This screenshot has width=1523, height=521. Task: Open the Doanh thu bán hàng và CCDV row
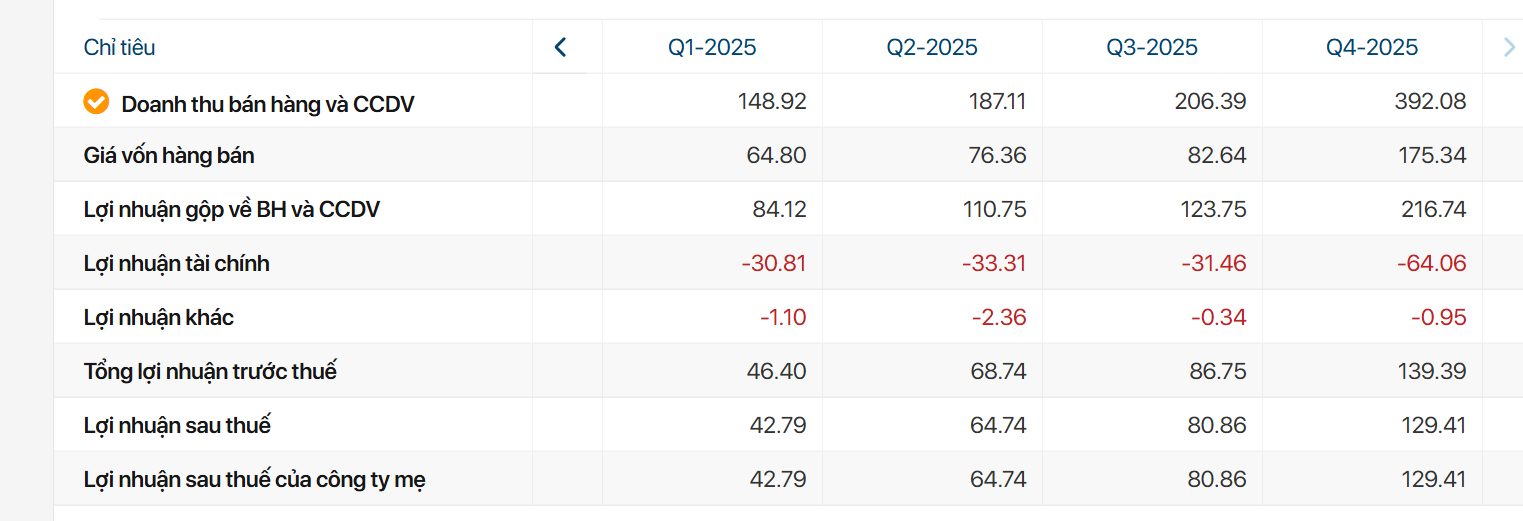coord(267,104)
